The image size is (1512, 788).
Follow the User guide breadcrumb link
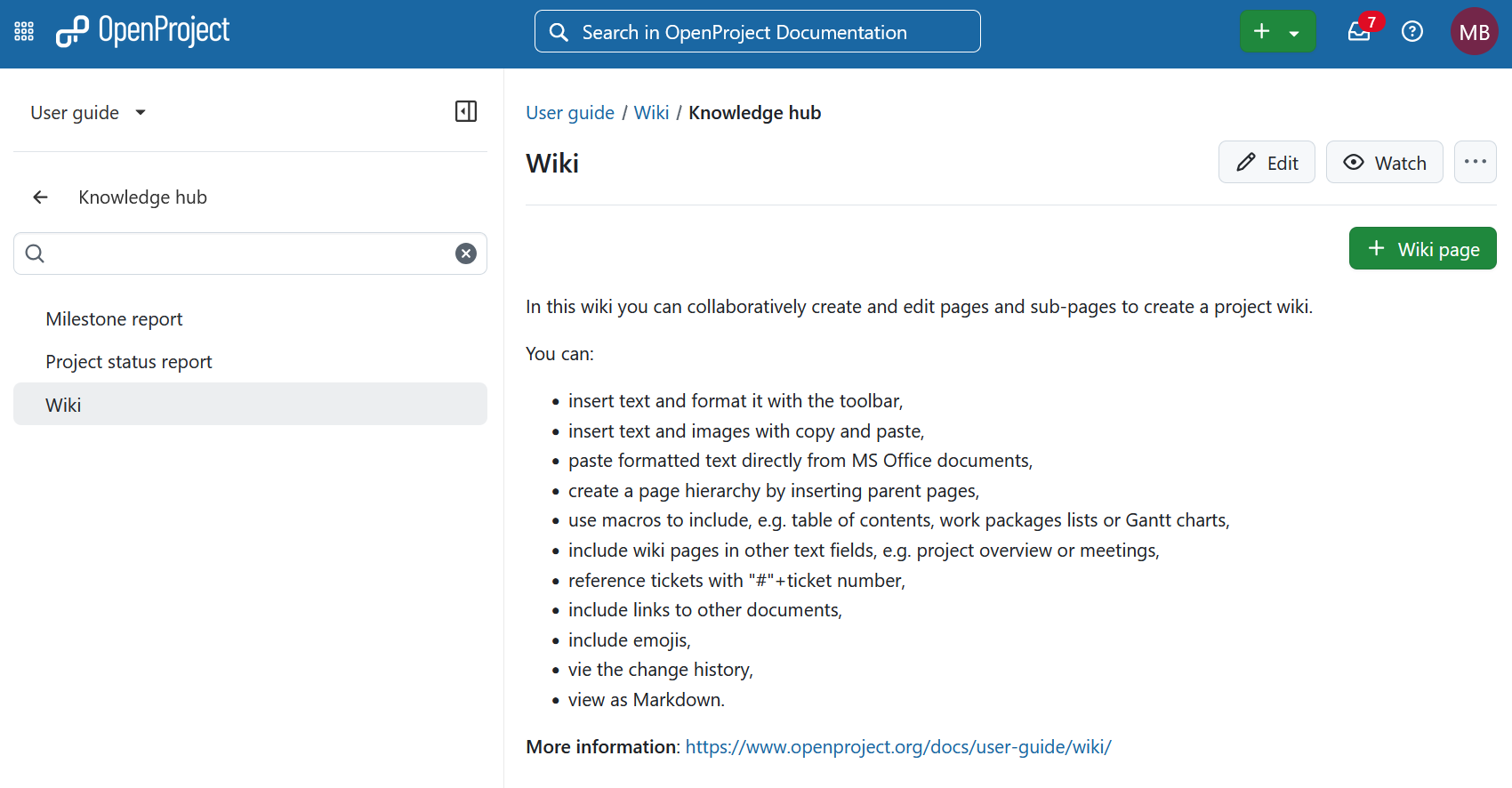[x=570, y=113]
